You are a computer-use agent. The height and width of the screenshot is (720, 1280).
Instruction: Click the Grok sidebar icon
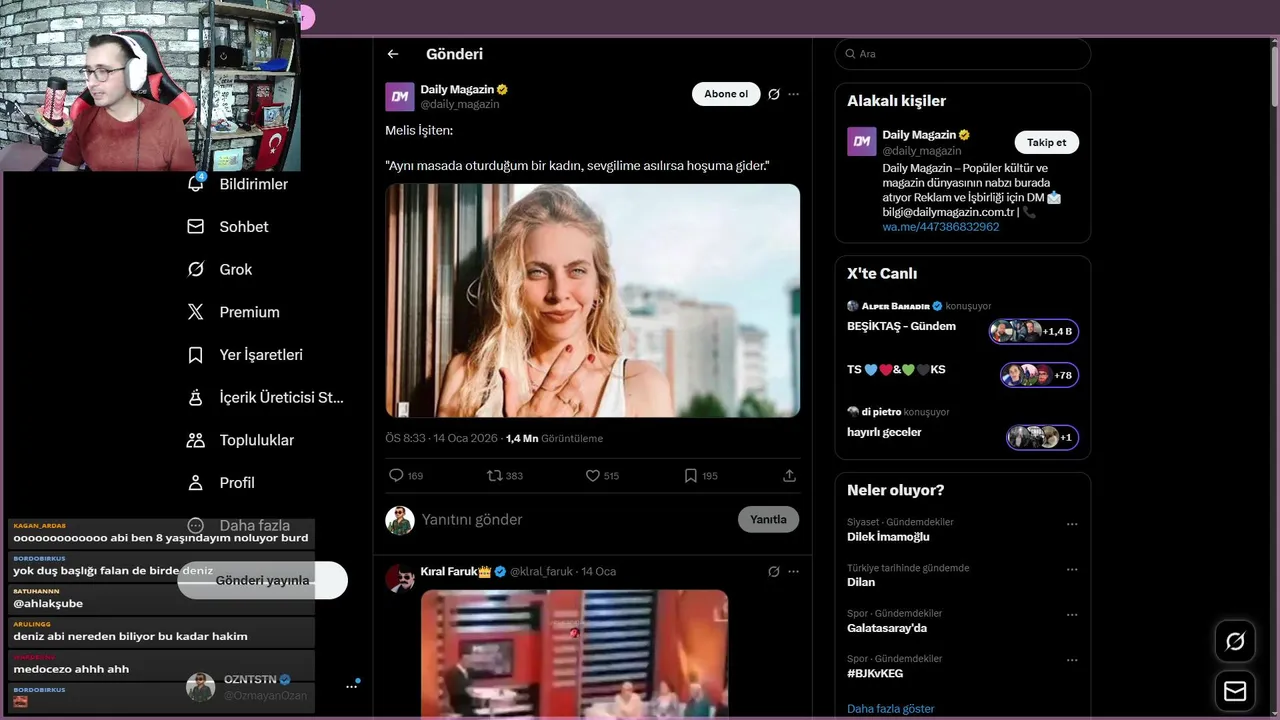(x=196, y=270)
